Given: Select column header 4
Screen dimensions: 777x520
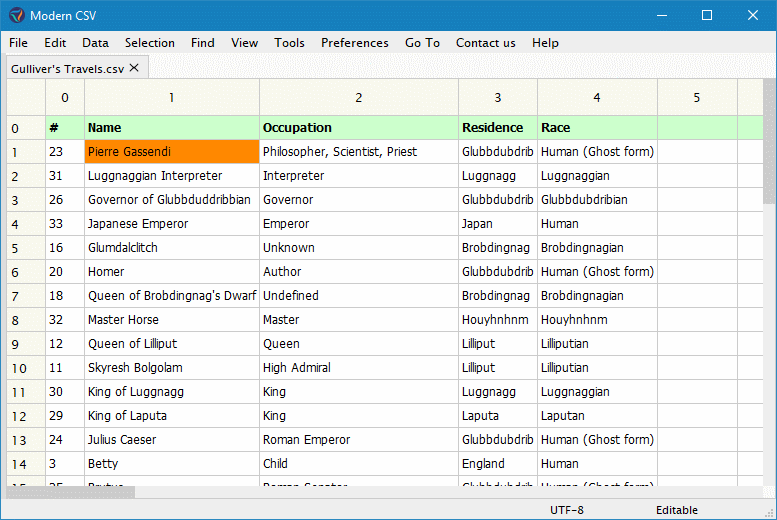Looking at the screenshot, I should point(596,98).
